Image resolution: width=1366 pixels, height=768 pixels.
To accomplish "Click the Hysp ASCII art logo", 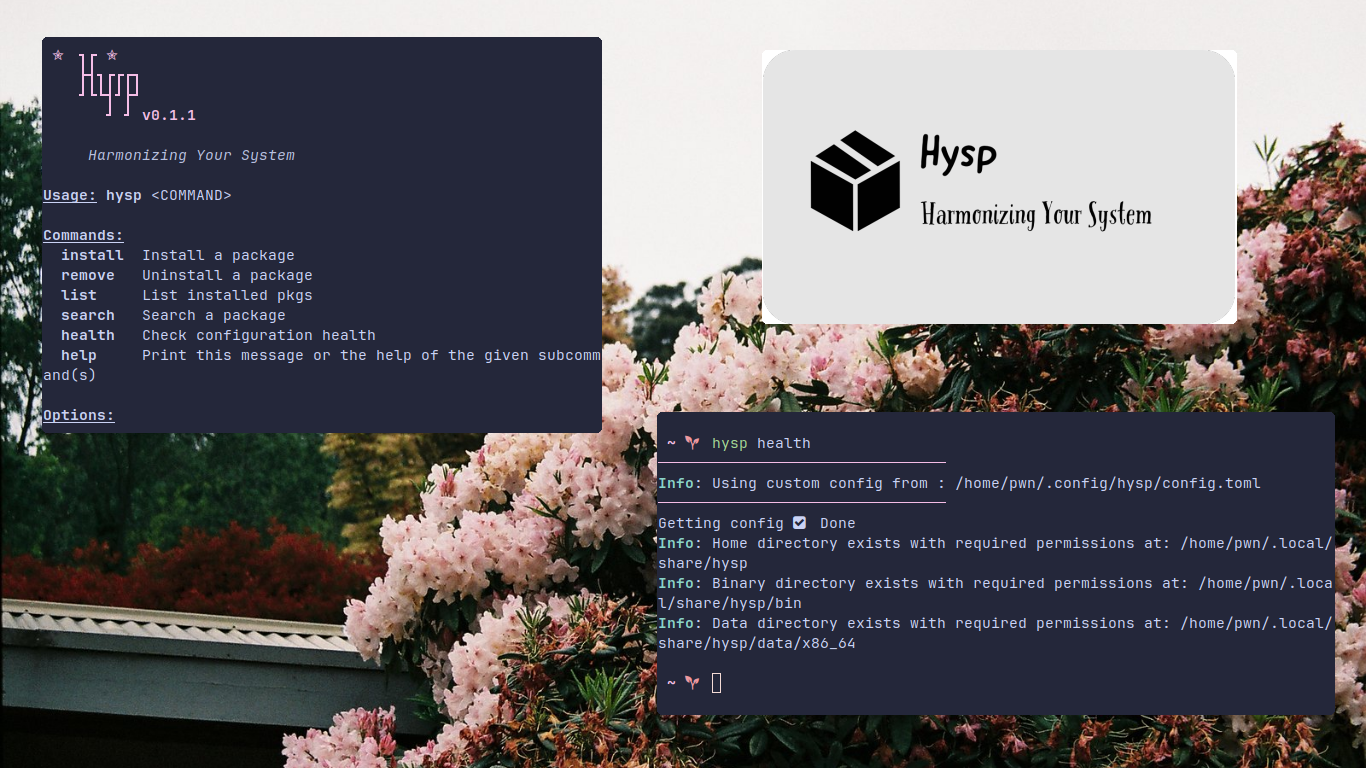I will click(x=108, y=84).
